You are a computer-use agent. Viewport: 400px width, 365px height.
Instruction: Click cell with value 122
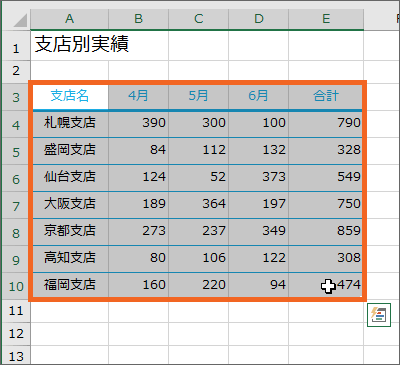[258, 259]
